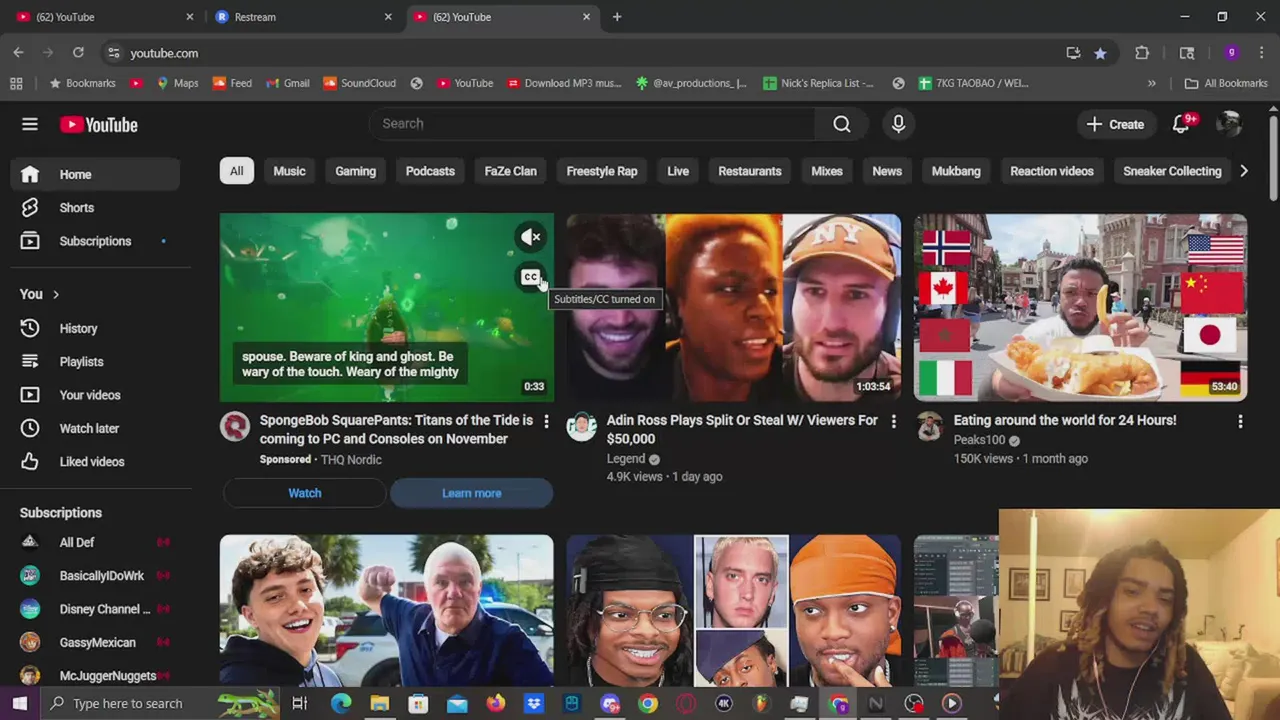The height and width of the screenshot is (720, 1280).
Task: Open BasicallyIDoWrk subscription channel
Action: (x=96, y=576)
